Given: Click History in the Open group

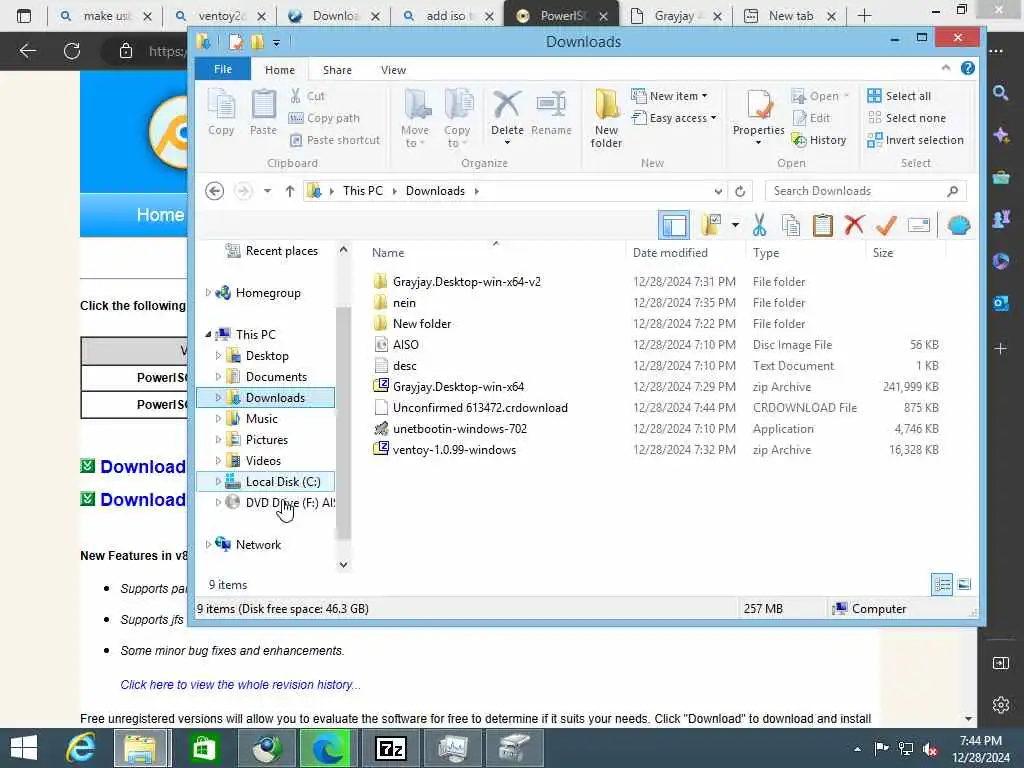Looking at the screenshot, I should click(x=818, y=140).
